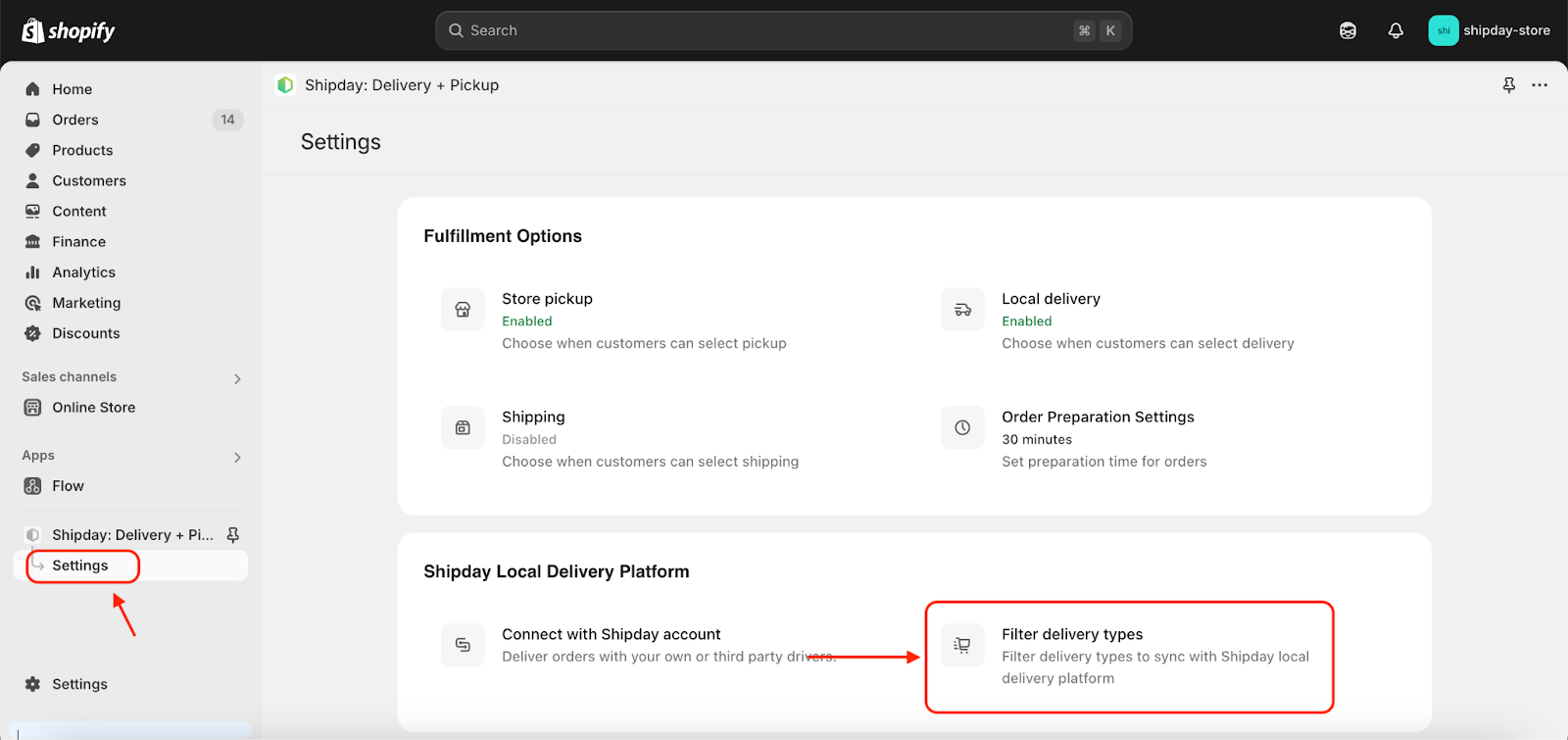Open the notifications bell
Screen dimensions: 1568x740
[x=1396, y=30]
